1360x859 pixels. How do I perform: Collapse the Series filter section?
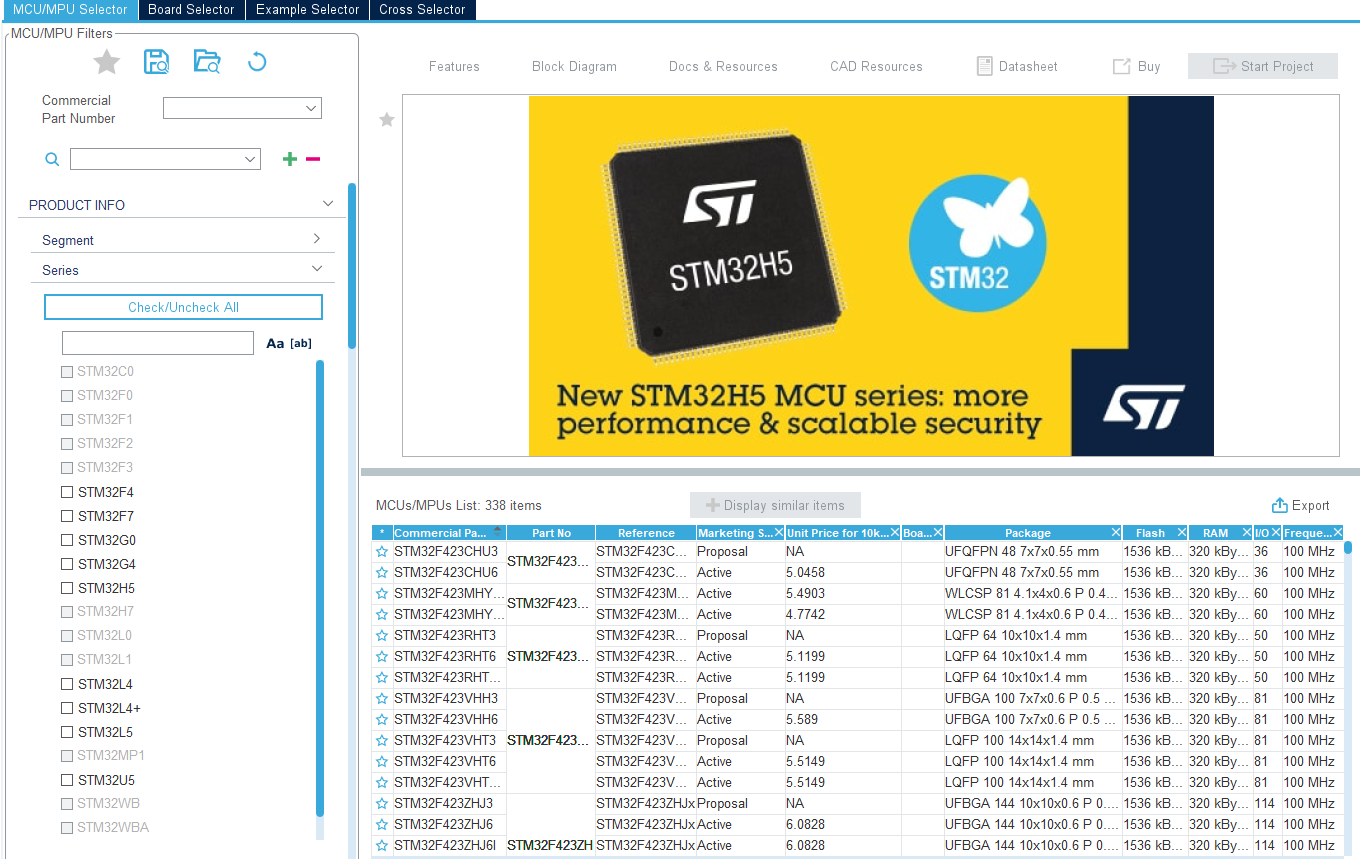coord(316,268)
